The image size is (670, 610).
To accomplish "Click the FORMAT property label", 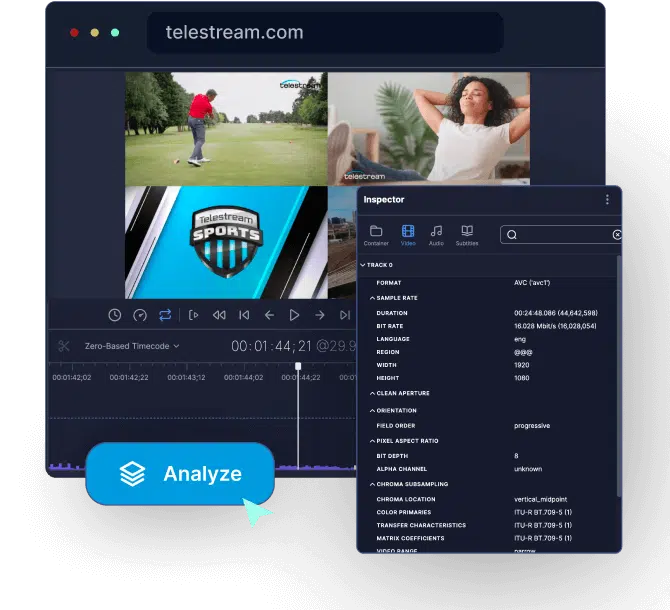I will 388,283.
